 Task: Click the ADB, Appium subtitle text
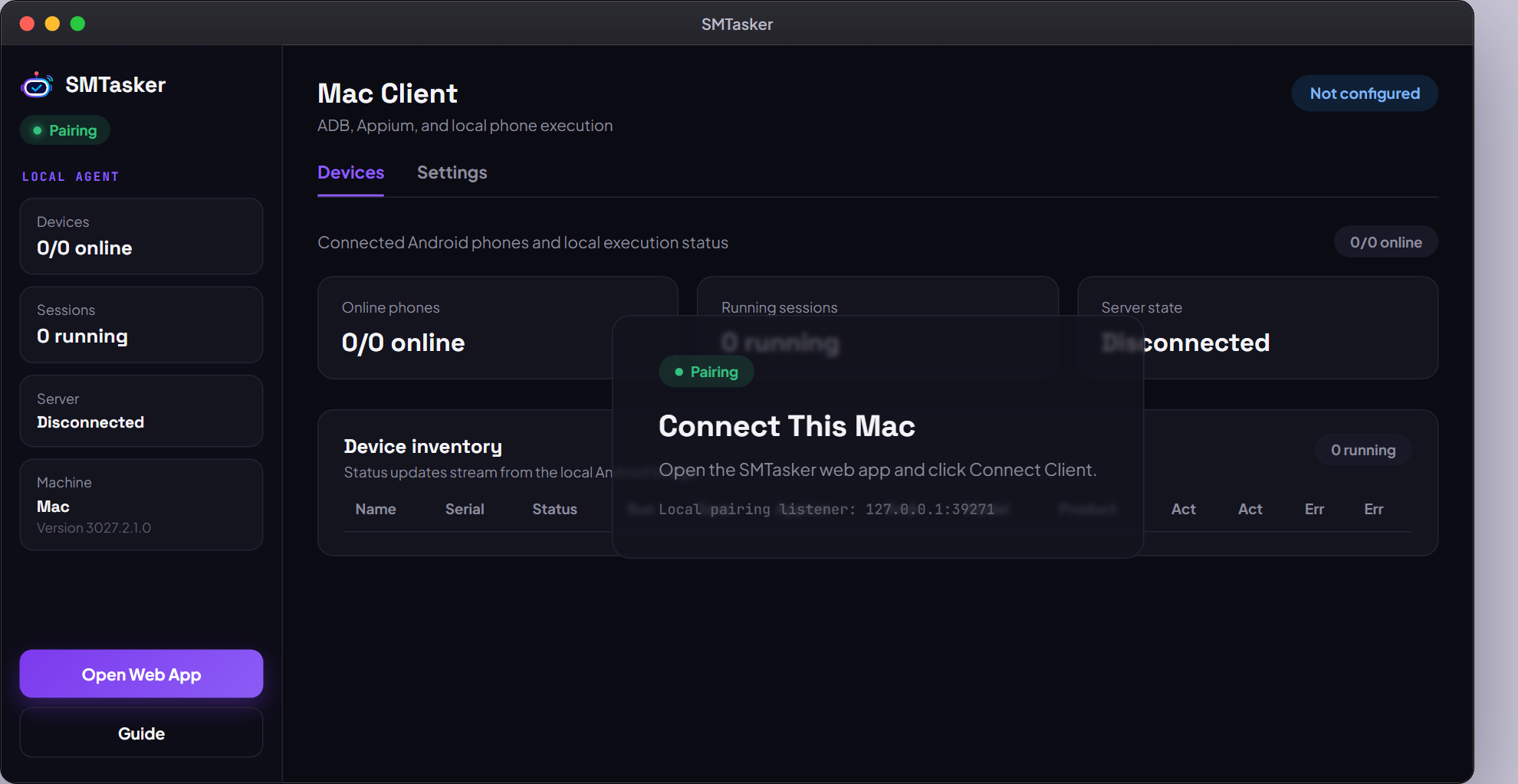(465, 126)
